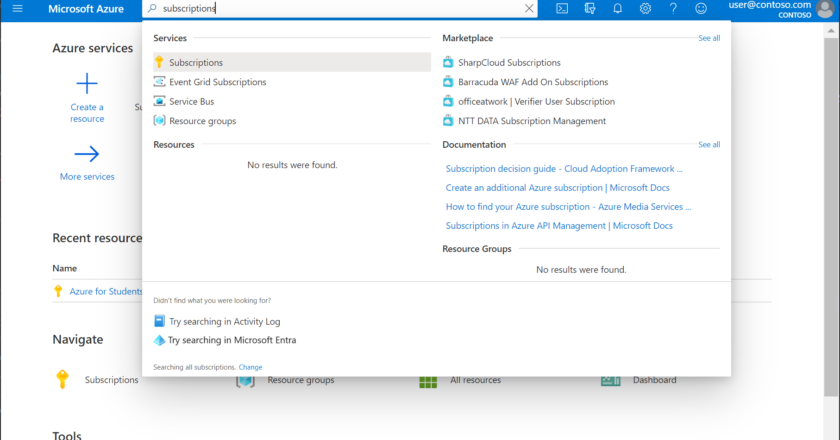
Task: Open Subscriptions under Navigate
Action: 111,380
